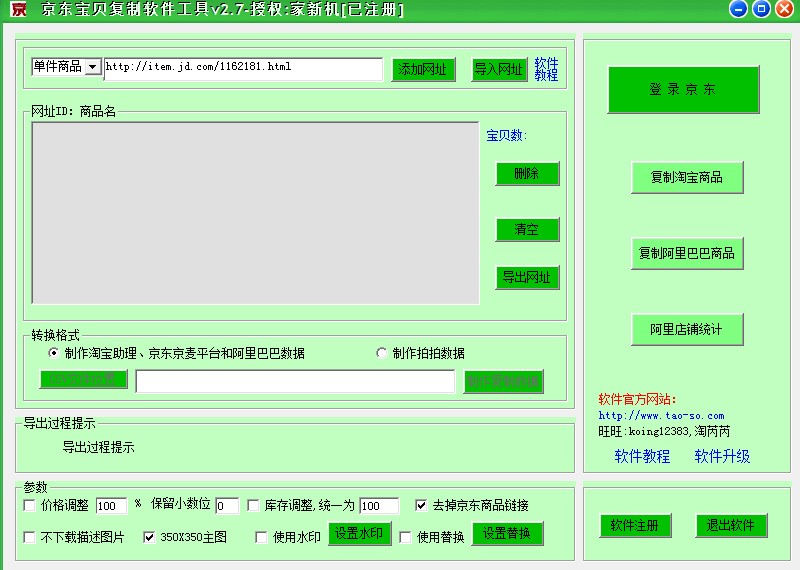This screenshot has width=800, height=570.
Task: Click the 阿里店铺统计 button
Action: coord(687,329)
